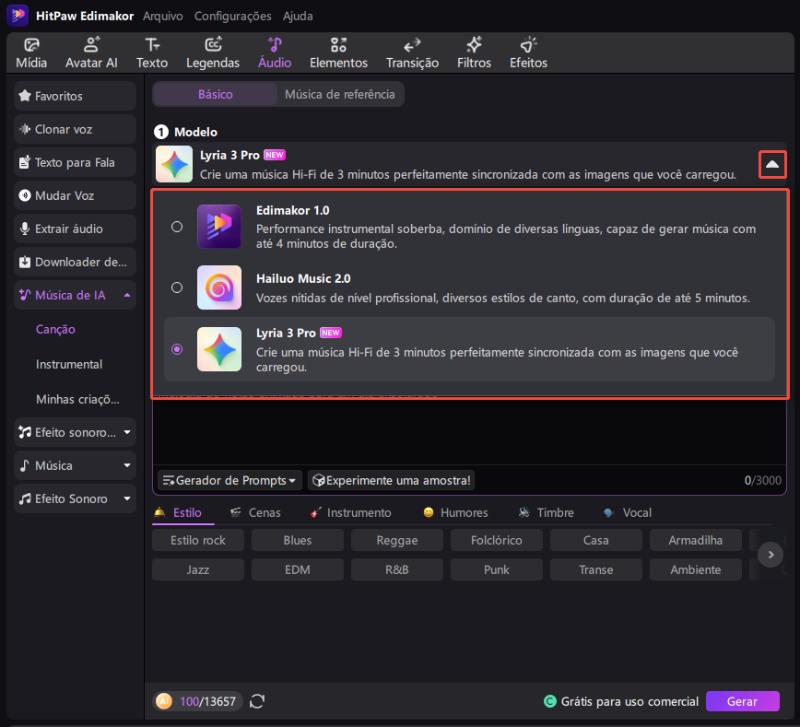Image resolution: width=800 pixels, height=727 pixels.
Task: Click inside the prompt text area
Action: point(469,433)
